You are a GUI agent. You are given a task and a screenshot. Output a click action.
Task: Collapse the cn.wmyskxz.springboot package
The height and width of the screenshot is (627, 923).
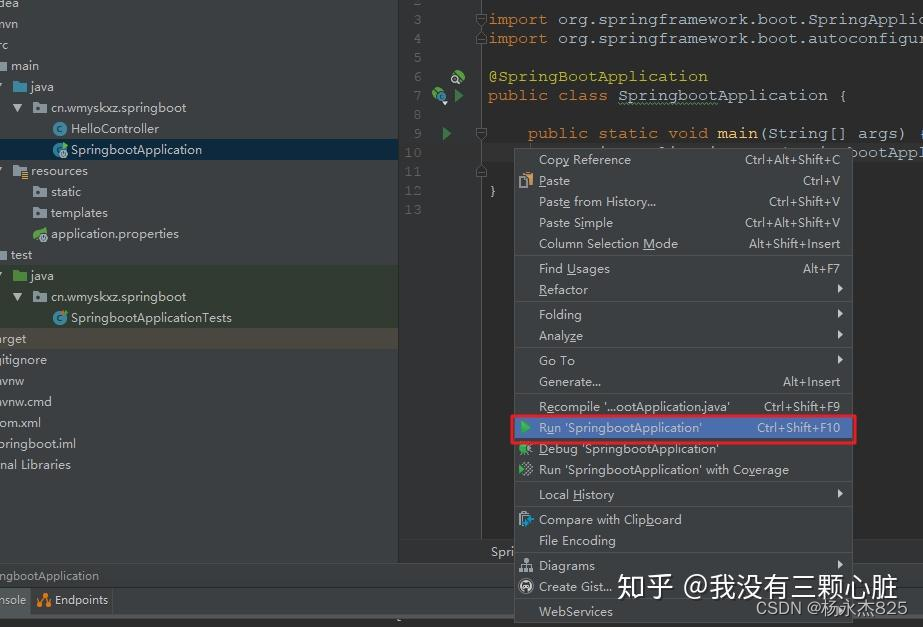(17, 107)
